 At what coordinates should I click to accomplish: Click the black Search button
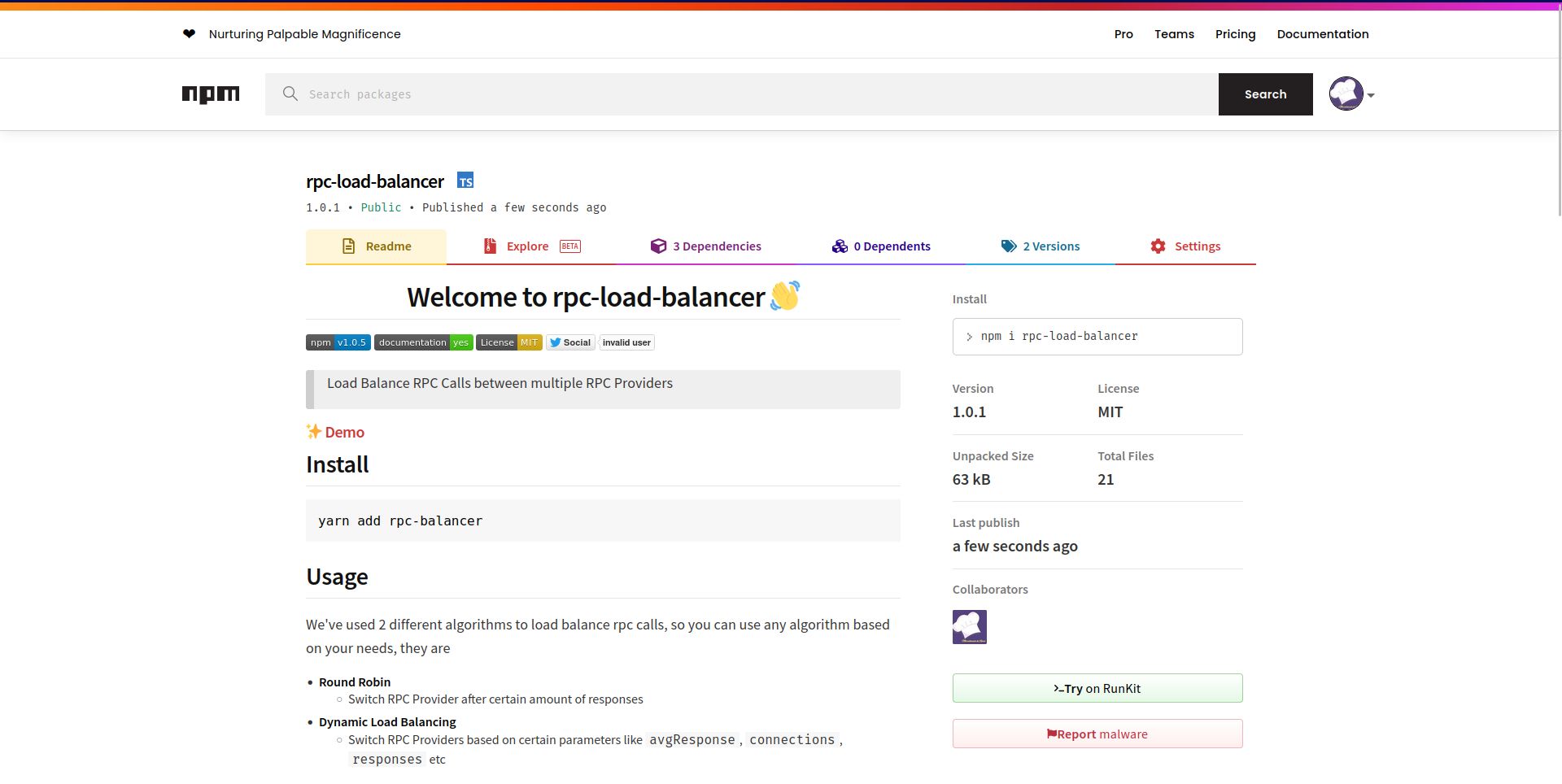(1265, 94)
